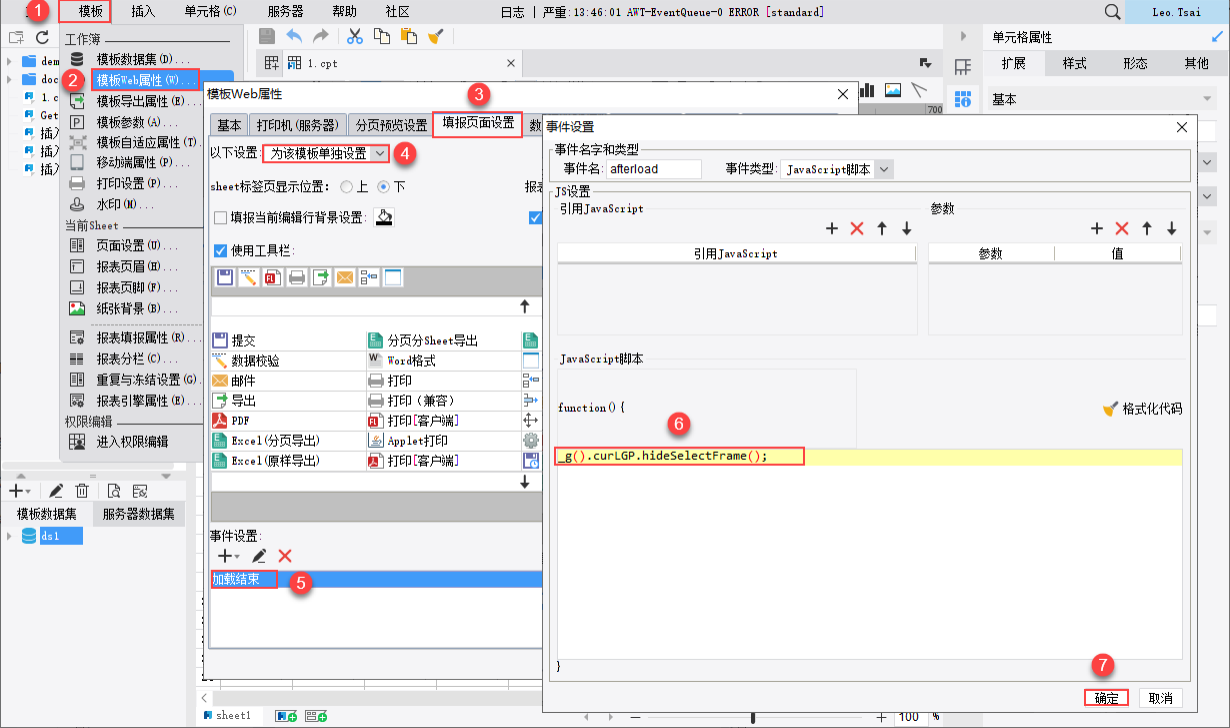
Task: Open add dataset plus dropdown
Action: [18, 490]
